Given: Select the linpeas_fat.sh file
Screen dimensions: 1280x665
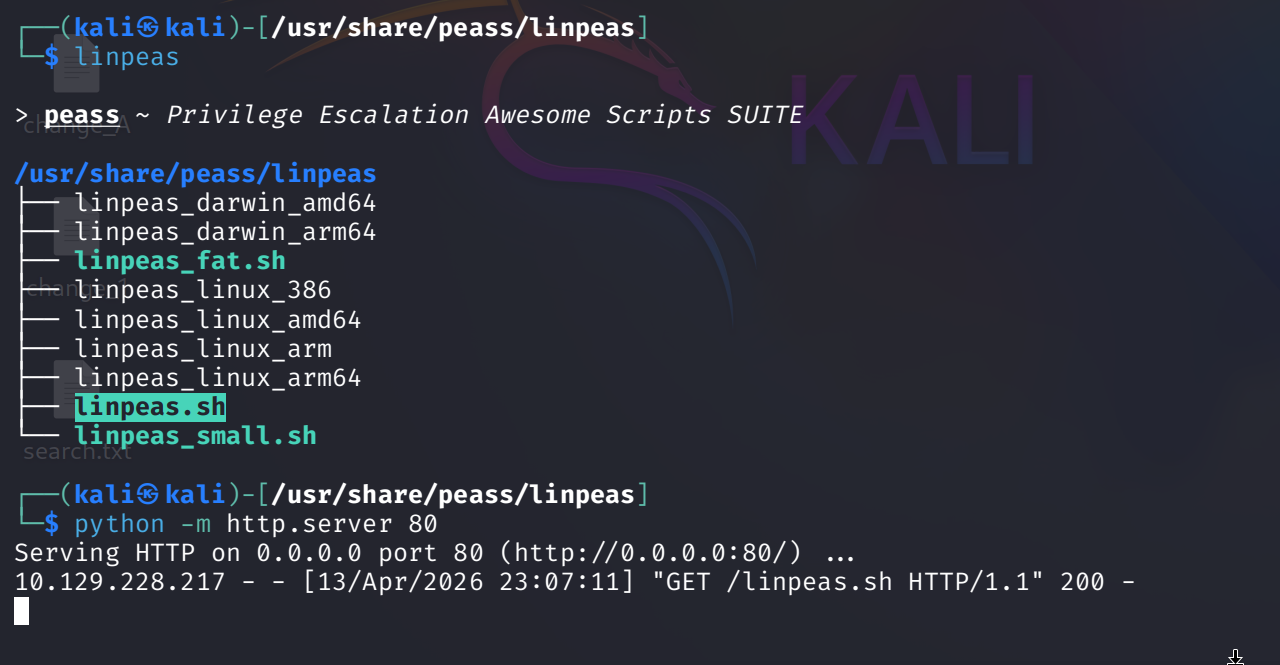Looking at the screenshot, I should click(180, 261).
